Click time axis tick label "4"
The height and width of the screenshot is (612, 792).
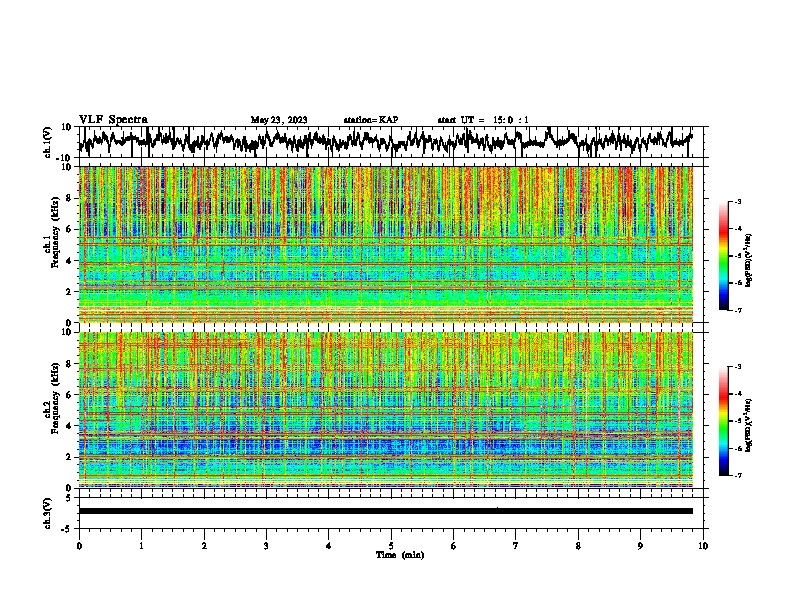pyautogui.click(x=329, y=546)
